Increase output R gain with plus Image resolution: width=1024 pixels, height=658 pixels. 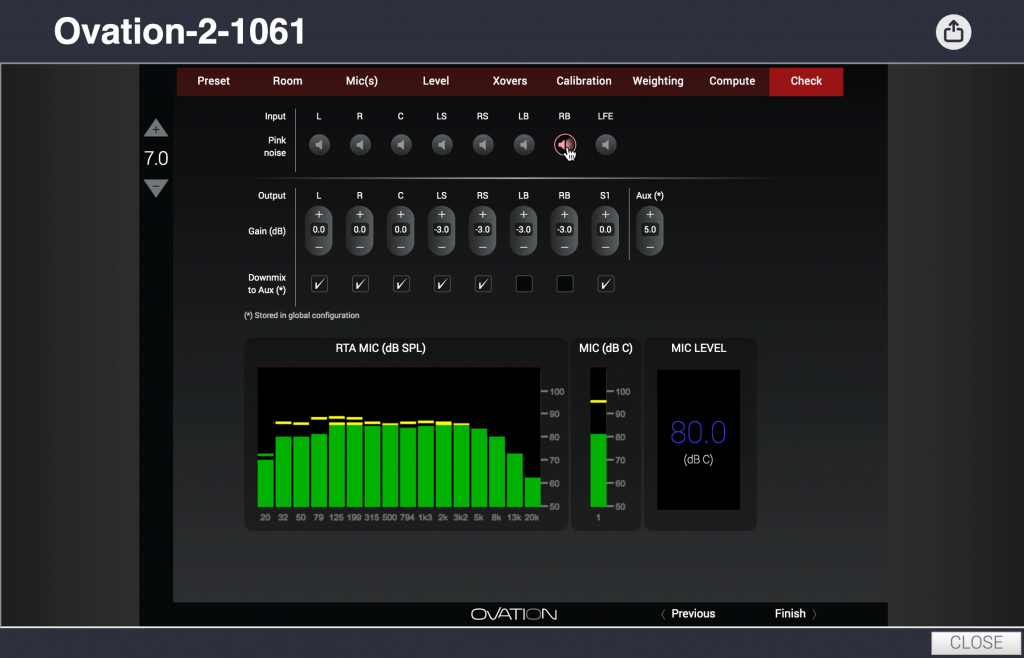coord(360,214)
